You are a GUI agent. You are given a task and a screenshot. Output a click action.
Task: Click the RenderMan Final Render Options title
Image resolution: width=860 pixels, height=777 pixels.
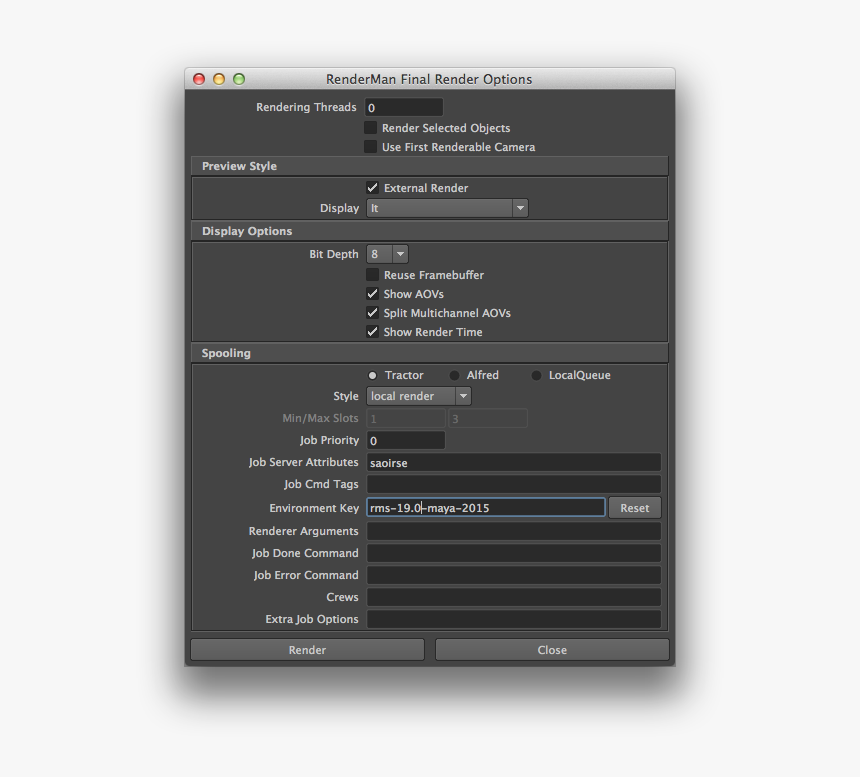coord(429,80)
